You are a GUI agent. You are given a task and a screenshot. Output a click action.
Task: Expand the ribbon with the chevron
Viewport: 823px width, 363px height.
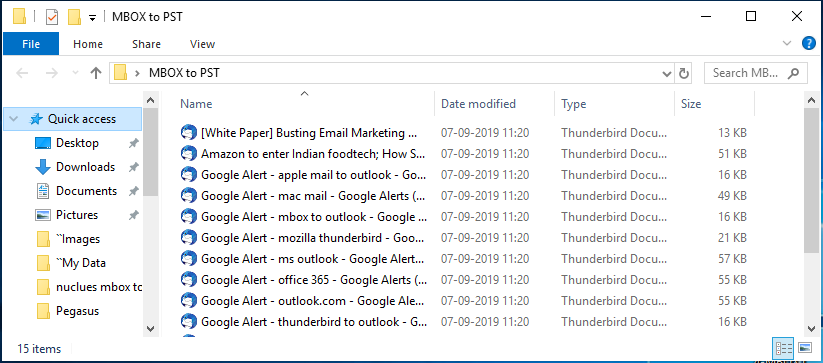787,44
